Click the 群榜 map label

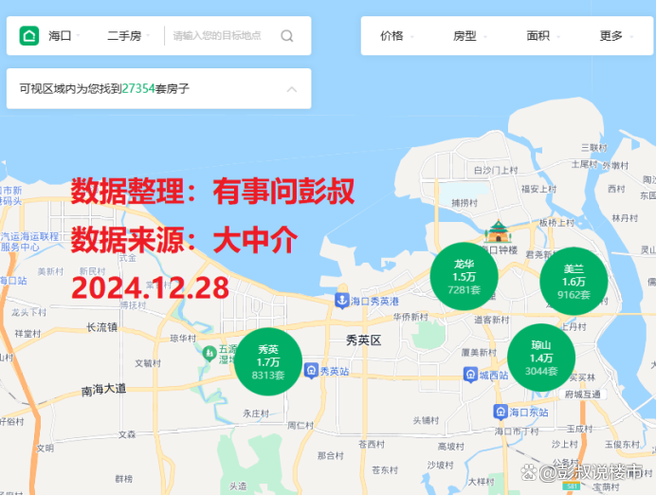pos(124,478)
